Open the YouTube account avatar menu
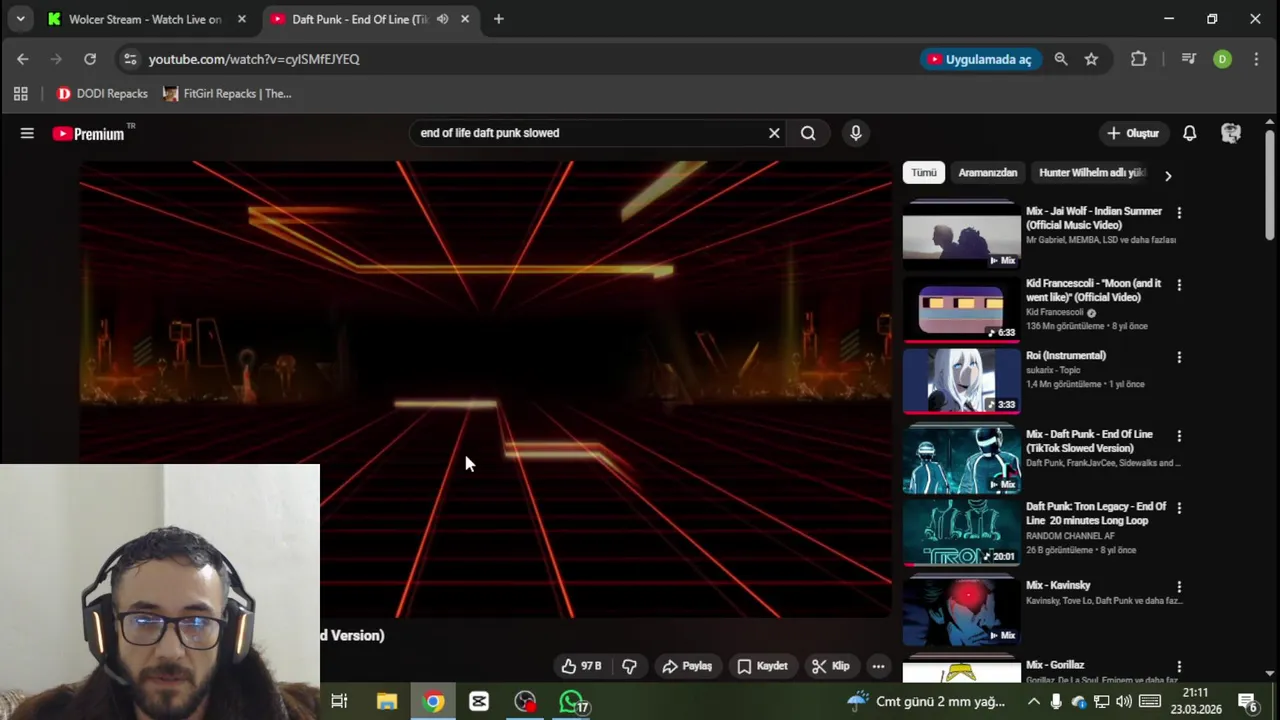 1231,133
